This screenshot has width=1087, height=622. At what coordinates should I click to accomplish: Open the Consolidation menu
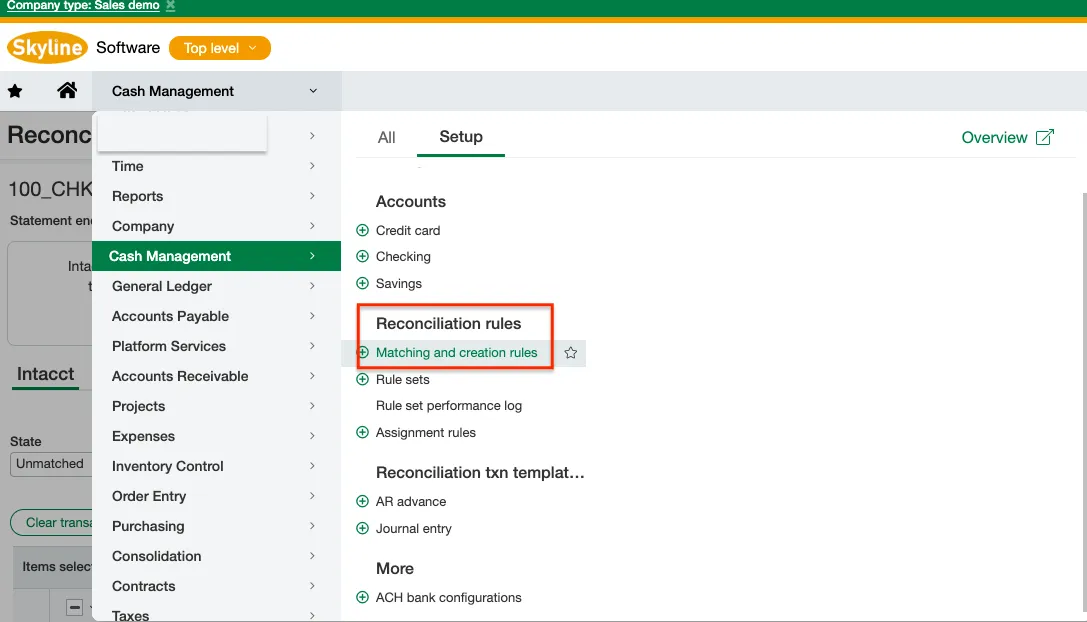[216, 556]
